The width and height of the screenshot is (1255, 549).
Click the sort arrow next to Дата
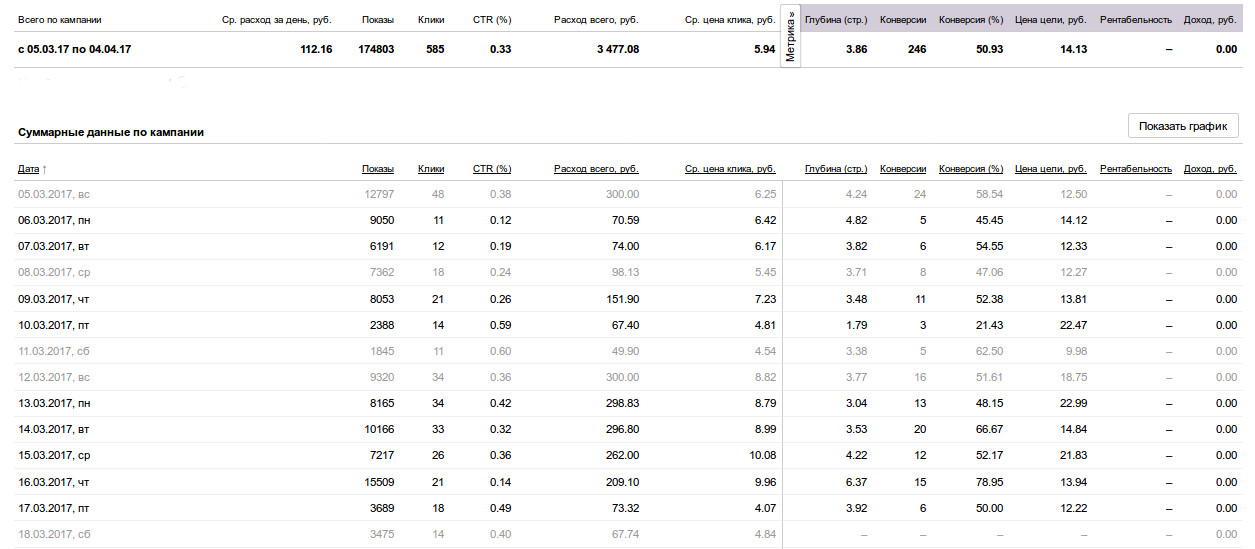click(45, 169)
